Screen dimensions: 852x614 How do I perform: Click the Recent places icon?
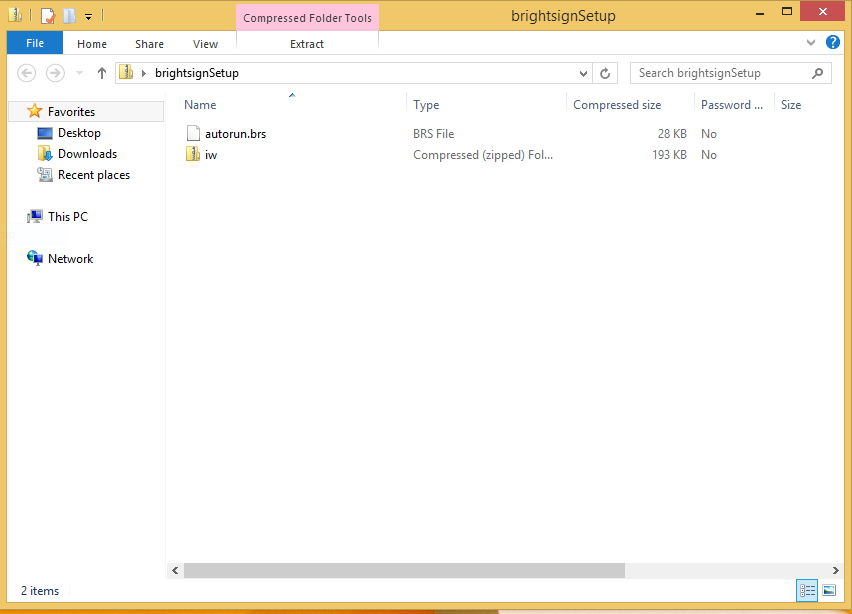(x=45, y=175)
